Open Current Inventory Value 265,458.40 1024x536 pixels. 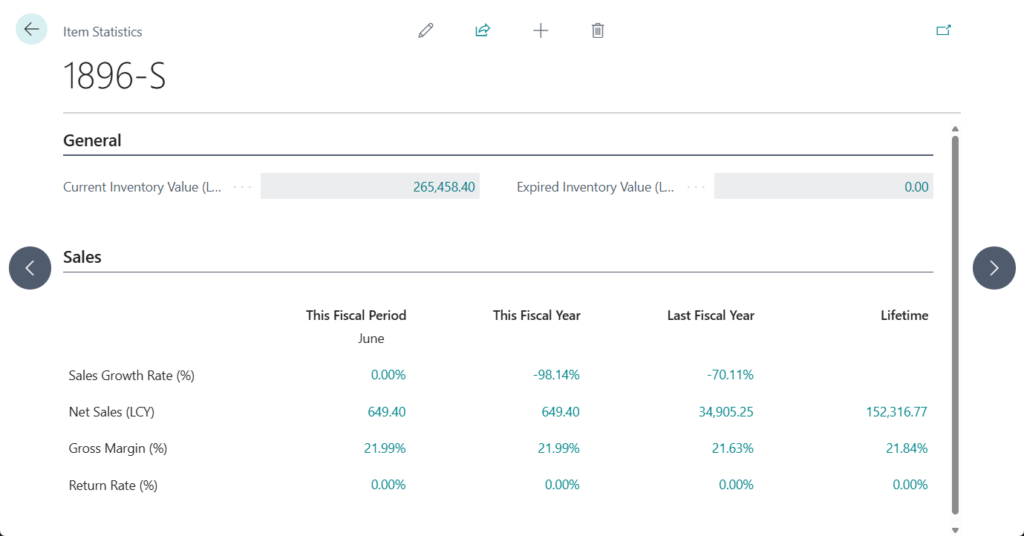[x=443, y=187]
